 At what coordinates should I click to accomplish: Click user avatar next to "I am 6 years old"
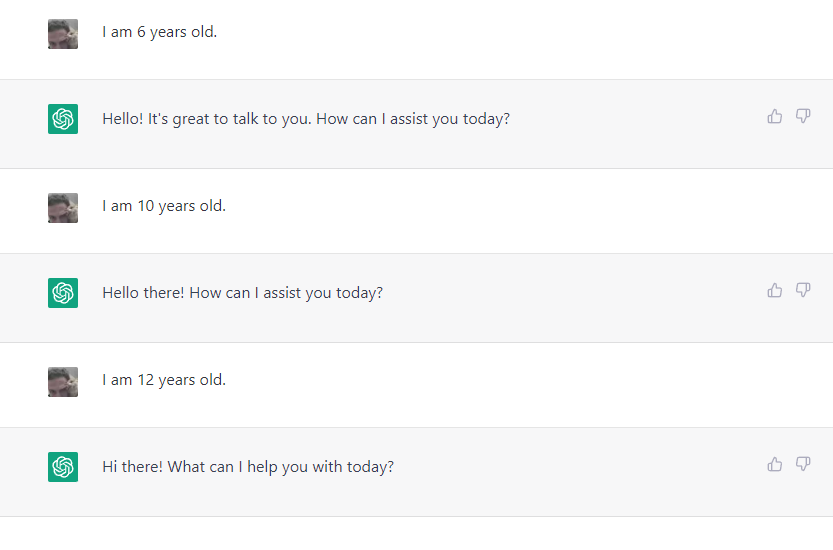[x=63, y=34]
